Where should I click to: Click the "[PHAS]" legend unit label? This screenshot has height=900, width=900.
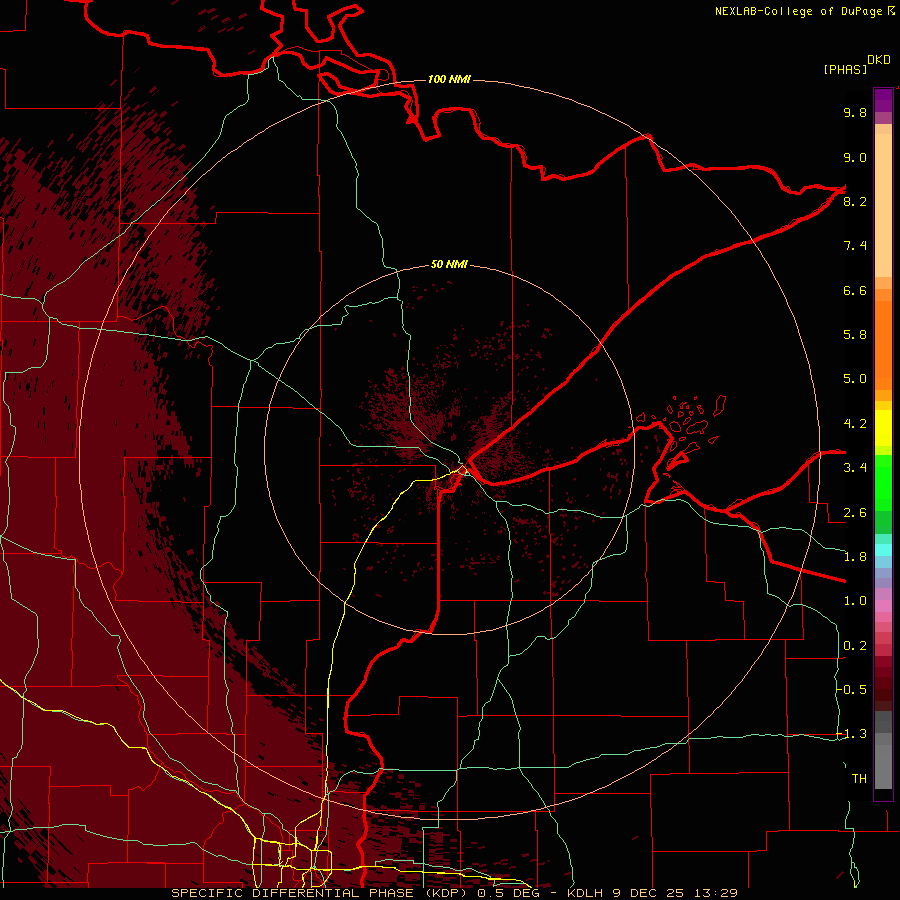(x=845, y=69)
